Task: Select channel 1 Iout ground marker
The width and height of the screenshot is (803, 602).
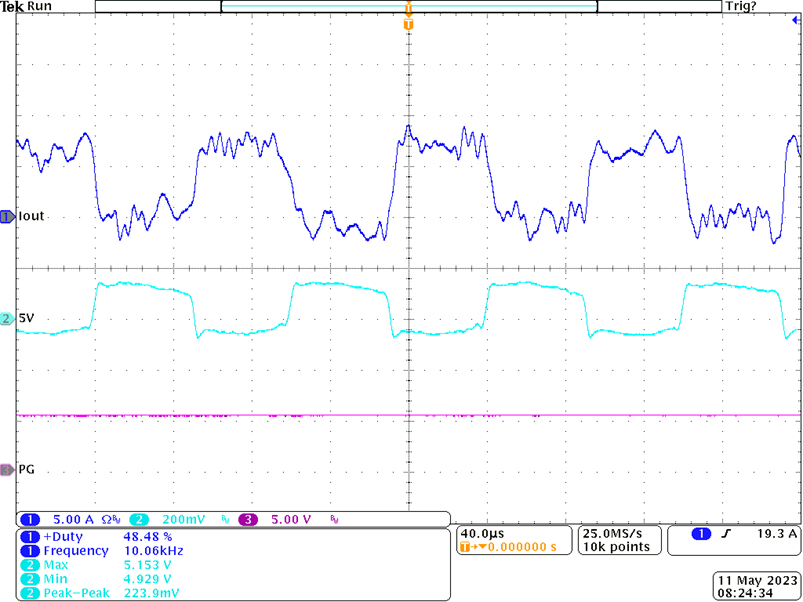Action: point(8,216)
